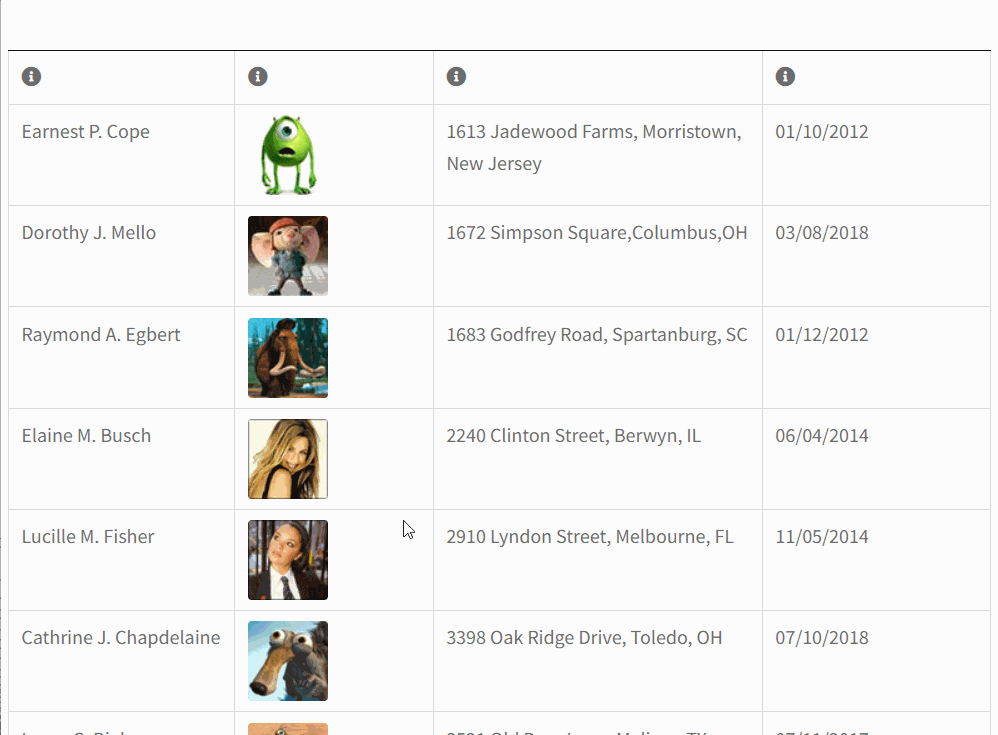998x735 pixels.
Task: Click the info icon in the photo column header
Action: click(258, 76)
